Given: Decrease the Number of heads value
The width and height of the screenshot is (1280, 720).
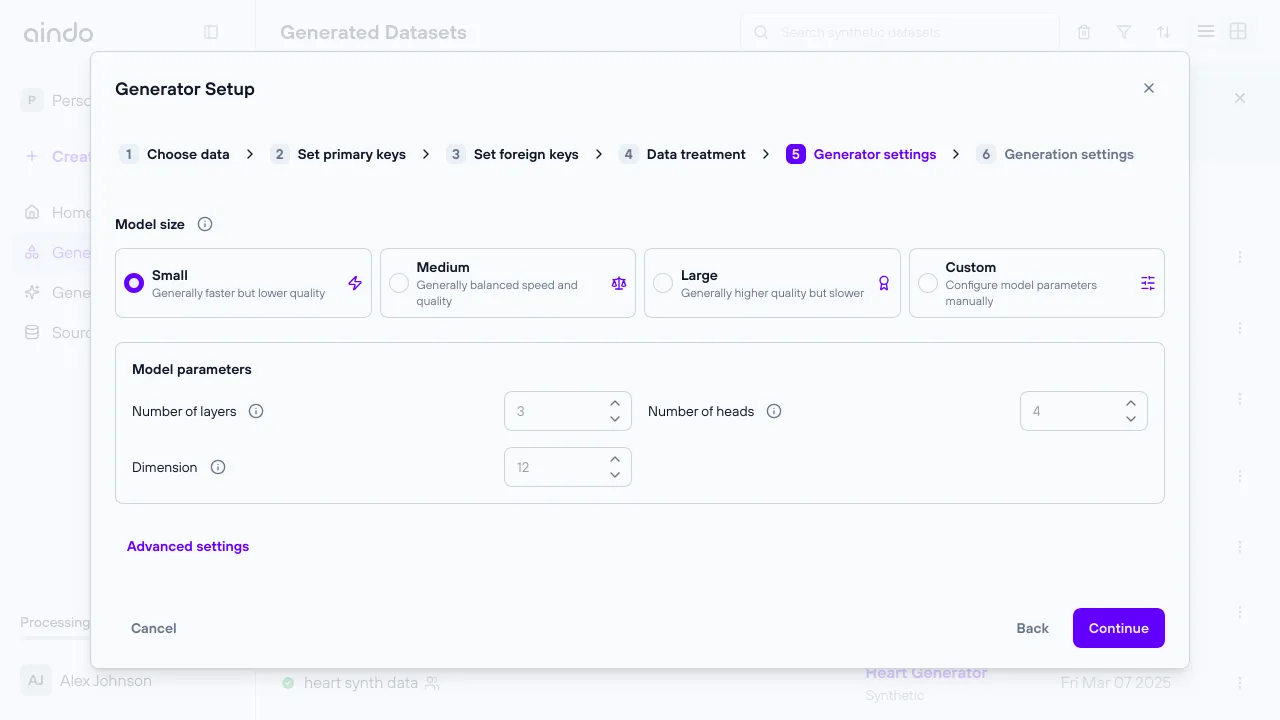Looking at the screenshot, I should 1131,419.
